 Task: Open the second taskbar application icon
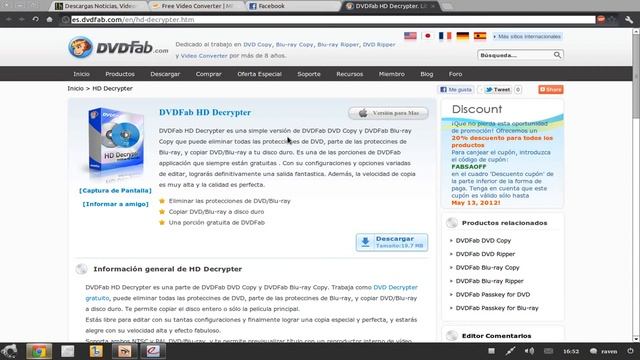point(67,351)
